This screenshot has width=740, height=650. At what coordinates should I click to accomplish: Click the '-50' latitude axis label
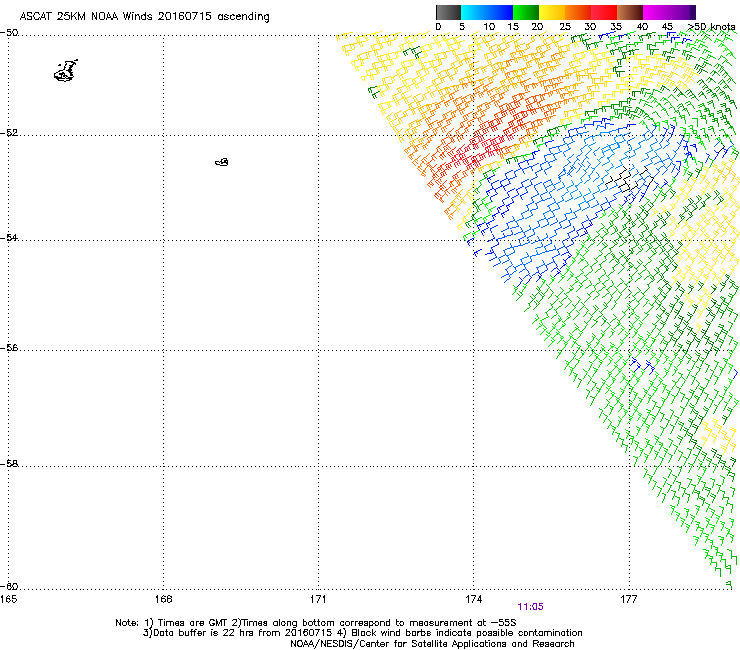click(x=9, y=33)
